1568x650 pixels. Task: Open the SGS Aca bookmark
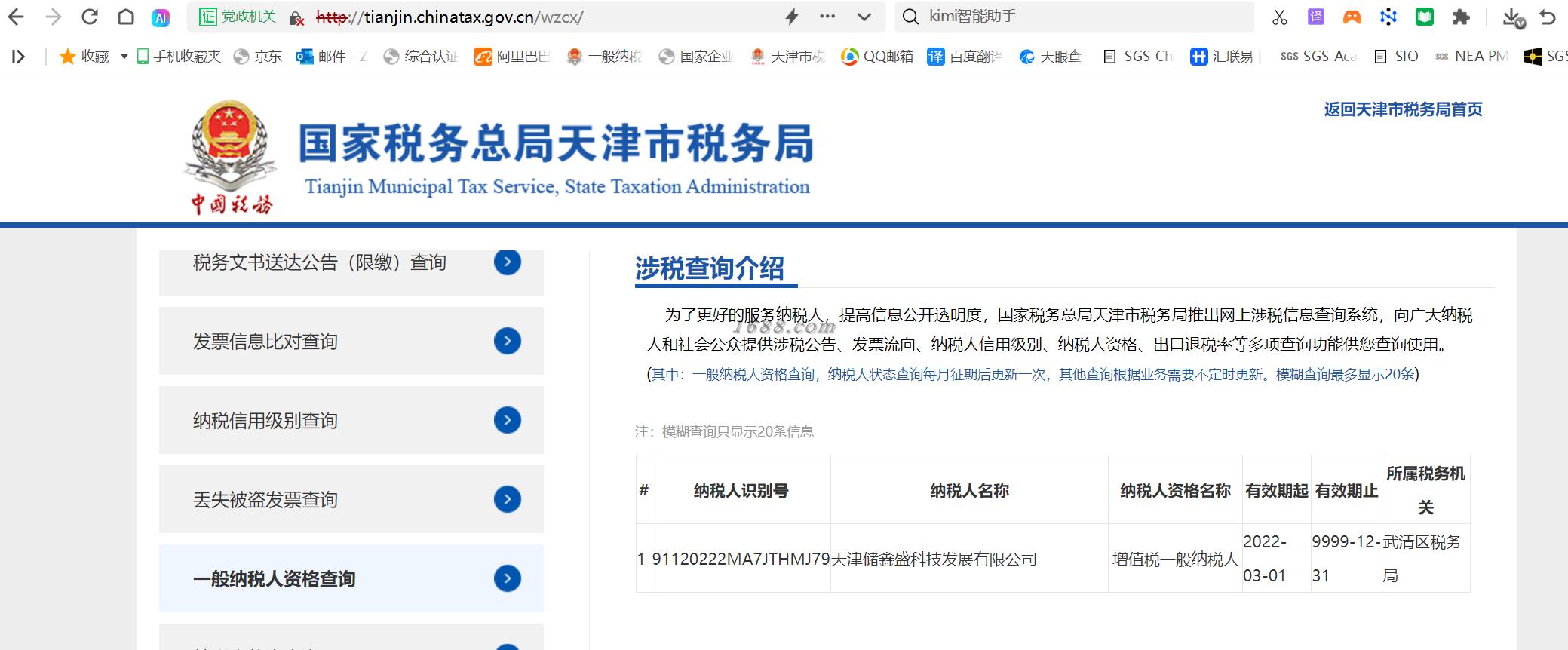tap(1318, 57)
